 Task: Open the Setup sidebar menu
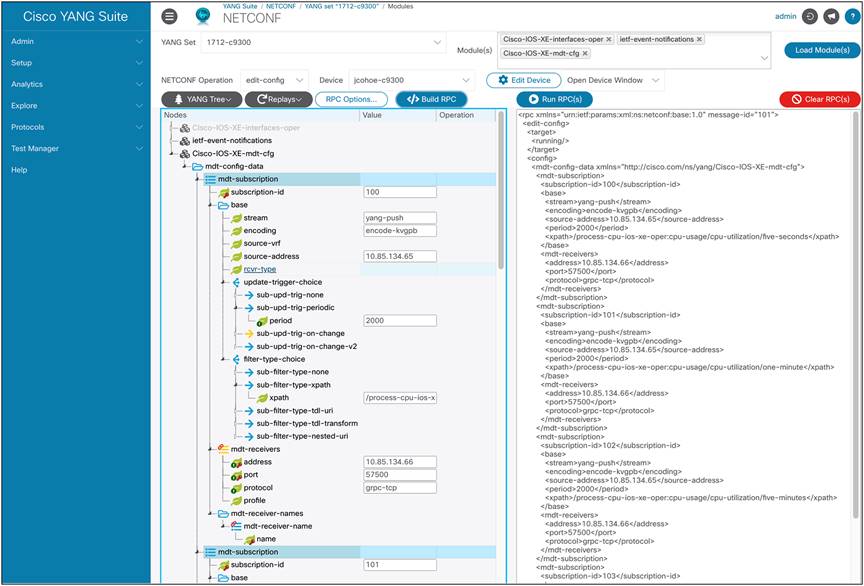(x=75, y=63)
